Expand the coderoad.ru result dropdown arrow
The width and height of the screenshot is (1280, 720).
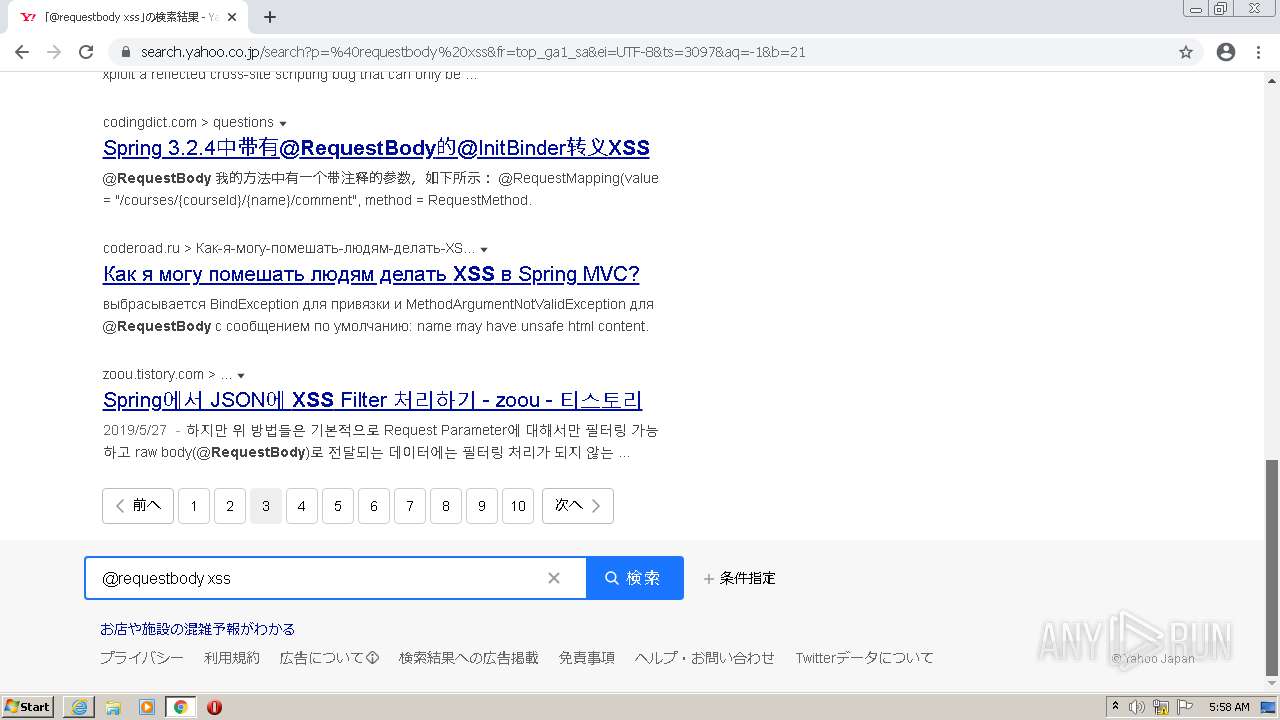pyautogui.click(x=484, y=249)
